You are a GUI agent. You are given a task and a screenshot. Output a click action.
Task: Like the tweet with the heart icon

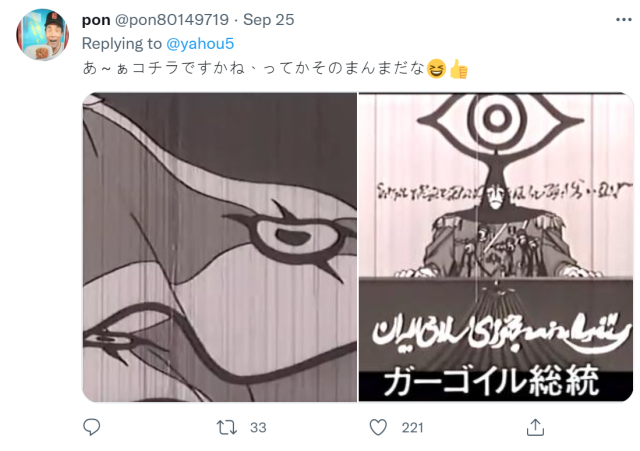[x=378, y=427]
